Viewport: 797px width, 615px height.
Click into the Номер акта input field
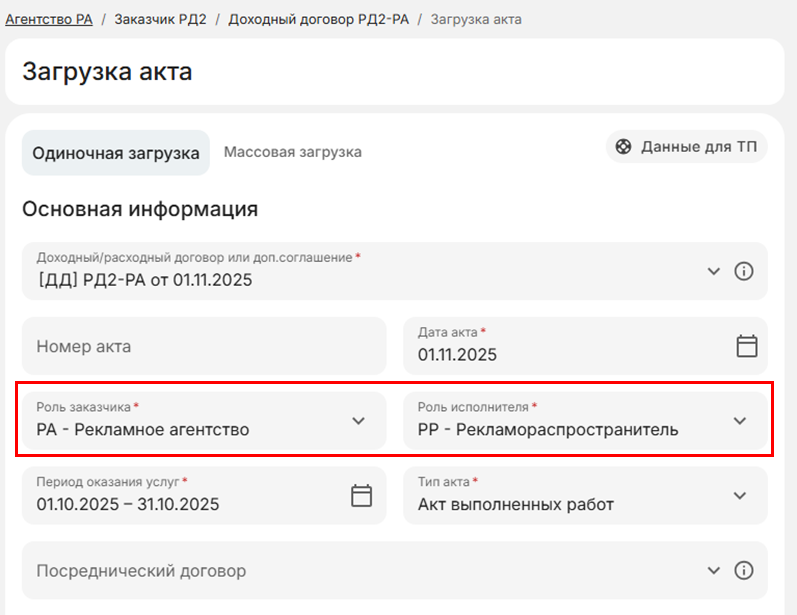point(203,347)
